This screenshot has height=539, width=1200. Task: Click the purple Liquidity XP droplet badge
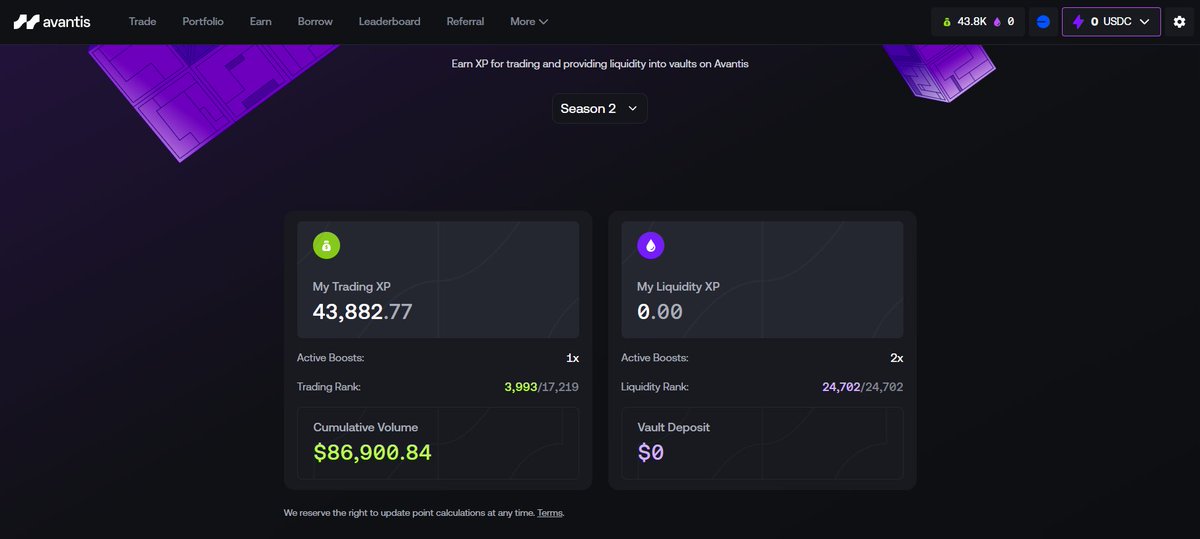coord(651,245)
